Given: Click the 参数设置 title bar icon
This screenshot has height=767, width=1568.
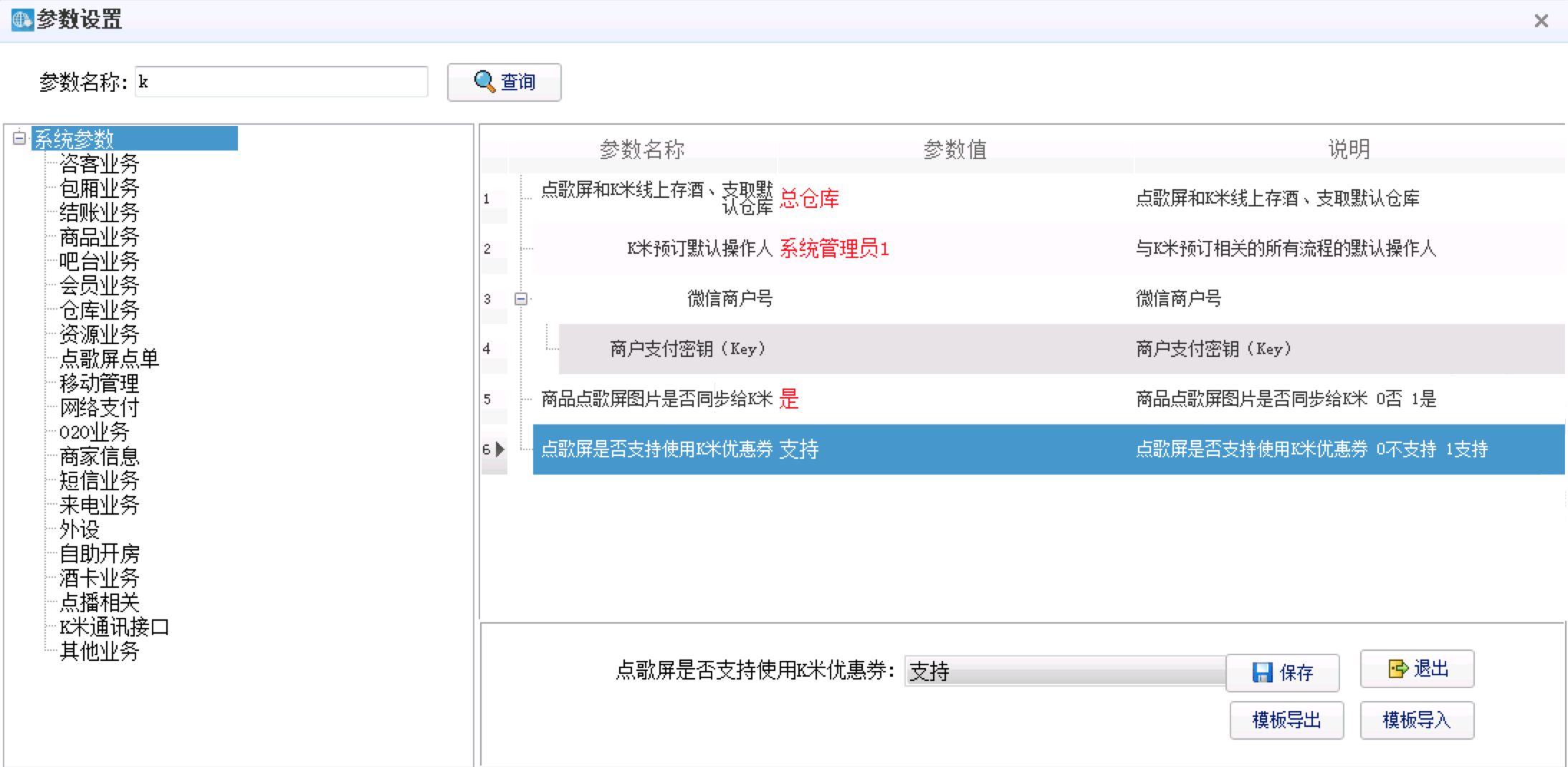Looking at the screenshot, I should (x=22, y=20).
